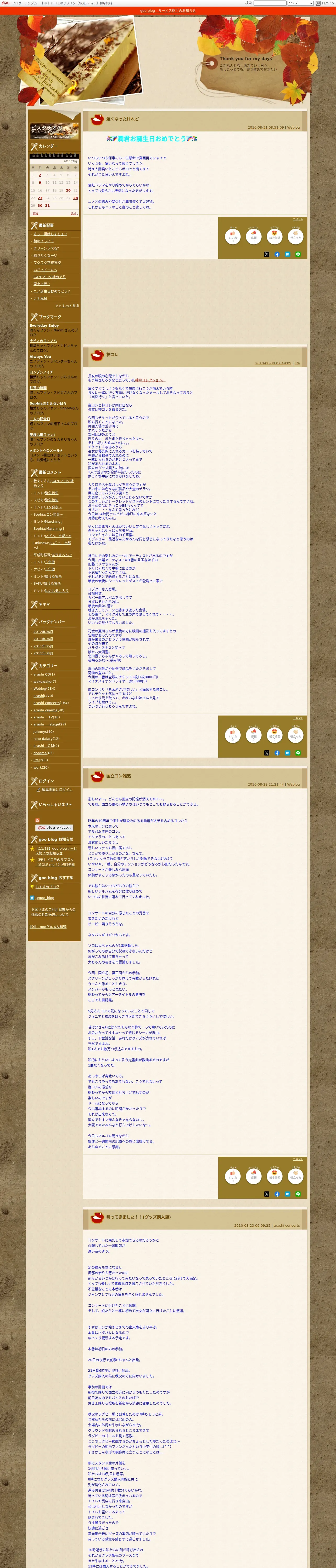
Task: Open bookmark Always You
Action: (x=40, y=357)
